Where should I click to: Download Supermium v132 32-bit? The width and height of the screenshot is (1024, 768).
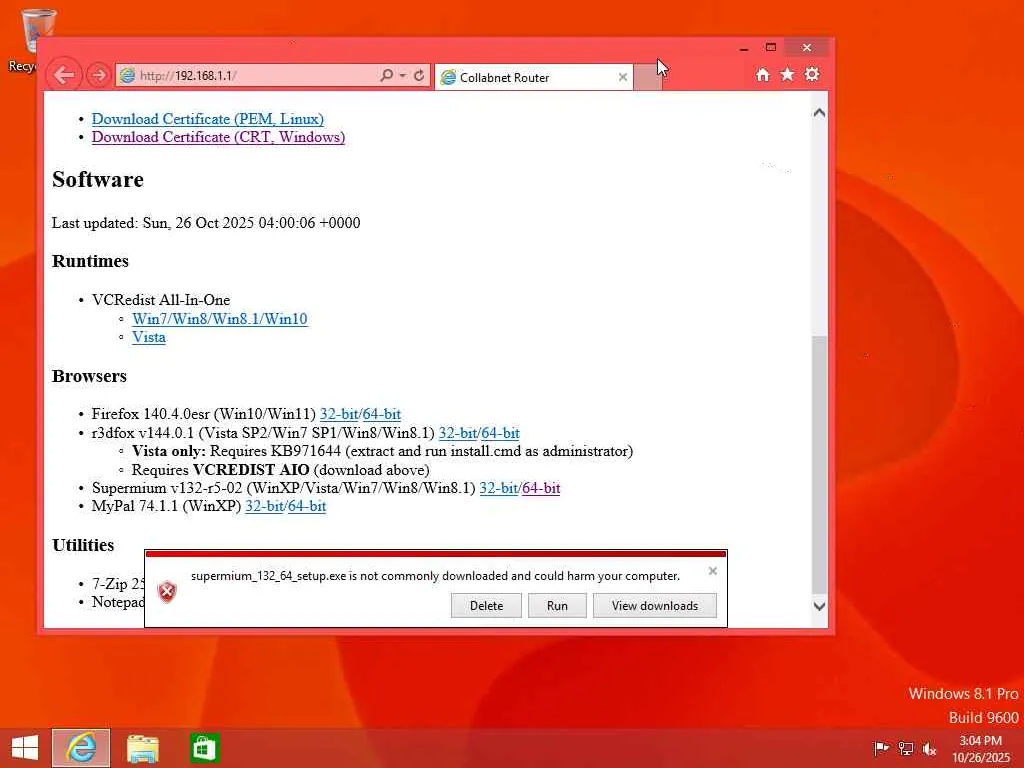pos(499,488)
